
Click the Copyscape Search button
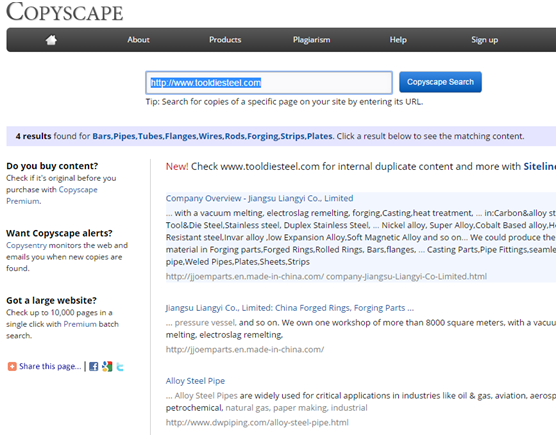(x=440, y=82)
